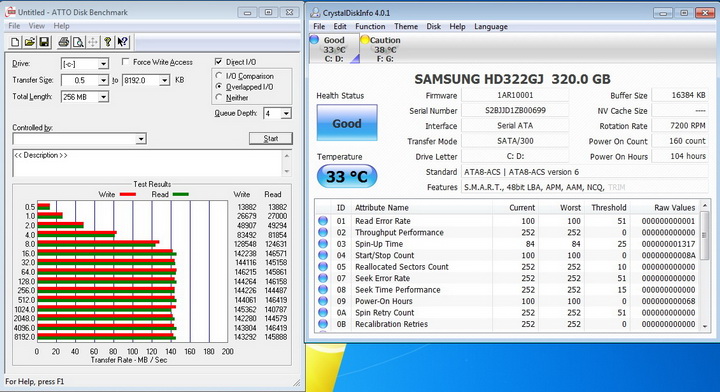Open the File menu in CrystalDiskInfo
720x392 pixels.
tap(319, 27)
